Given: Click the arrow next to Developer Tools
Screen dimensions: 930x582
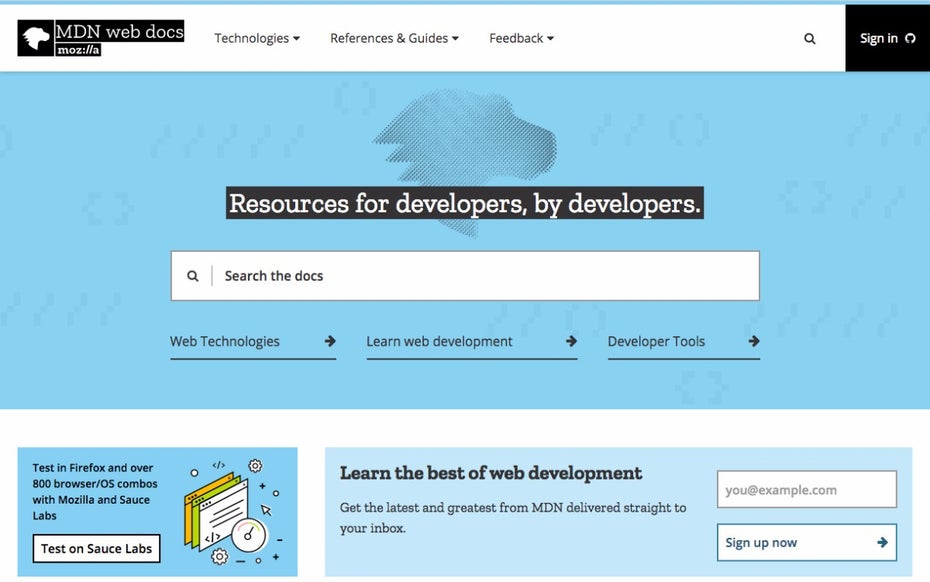Looking at the screenshot, I should point(753,341).
